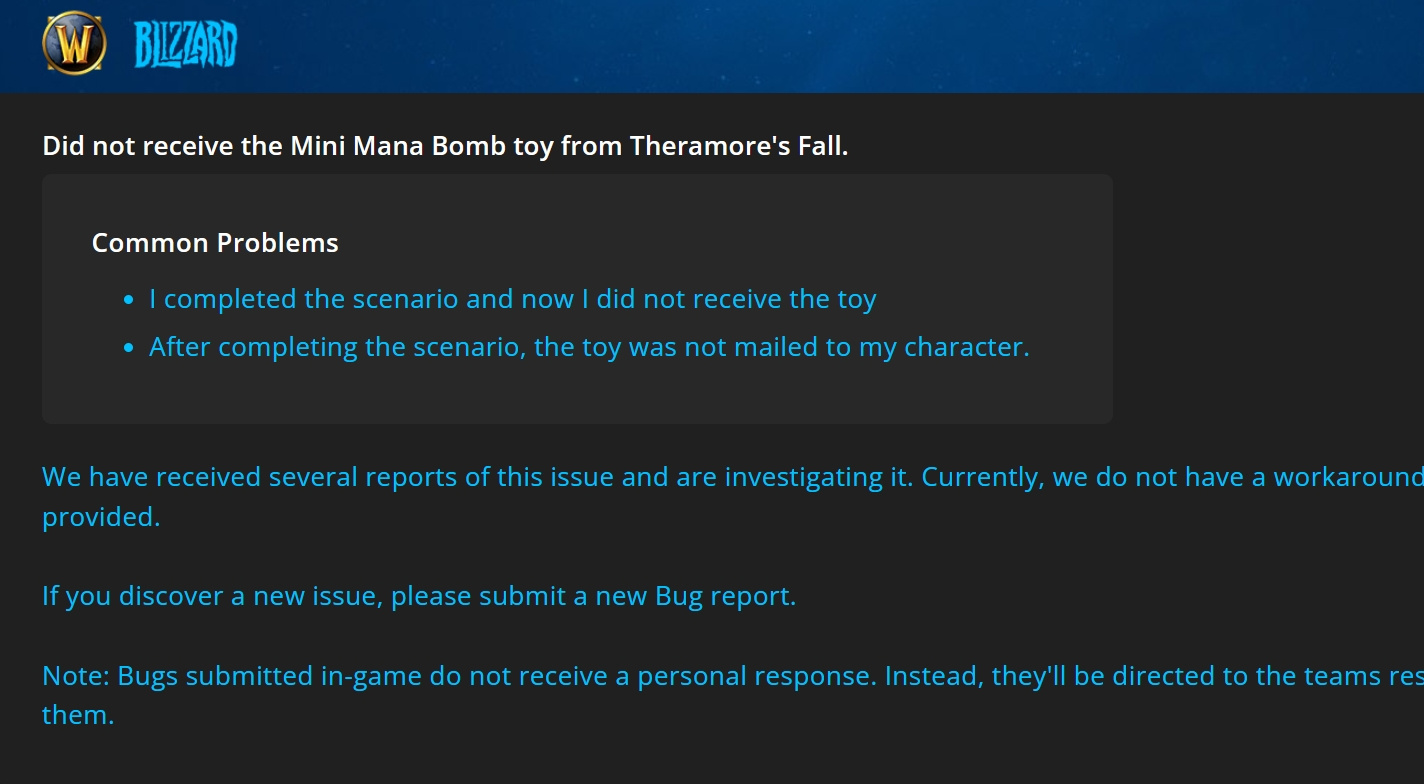
Task: Click empty blue header banner area
Action: coord(800,45)
